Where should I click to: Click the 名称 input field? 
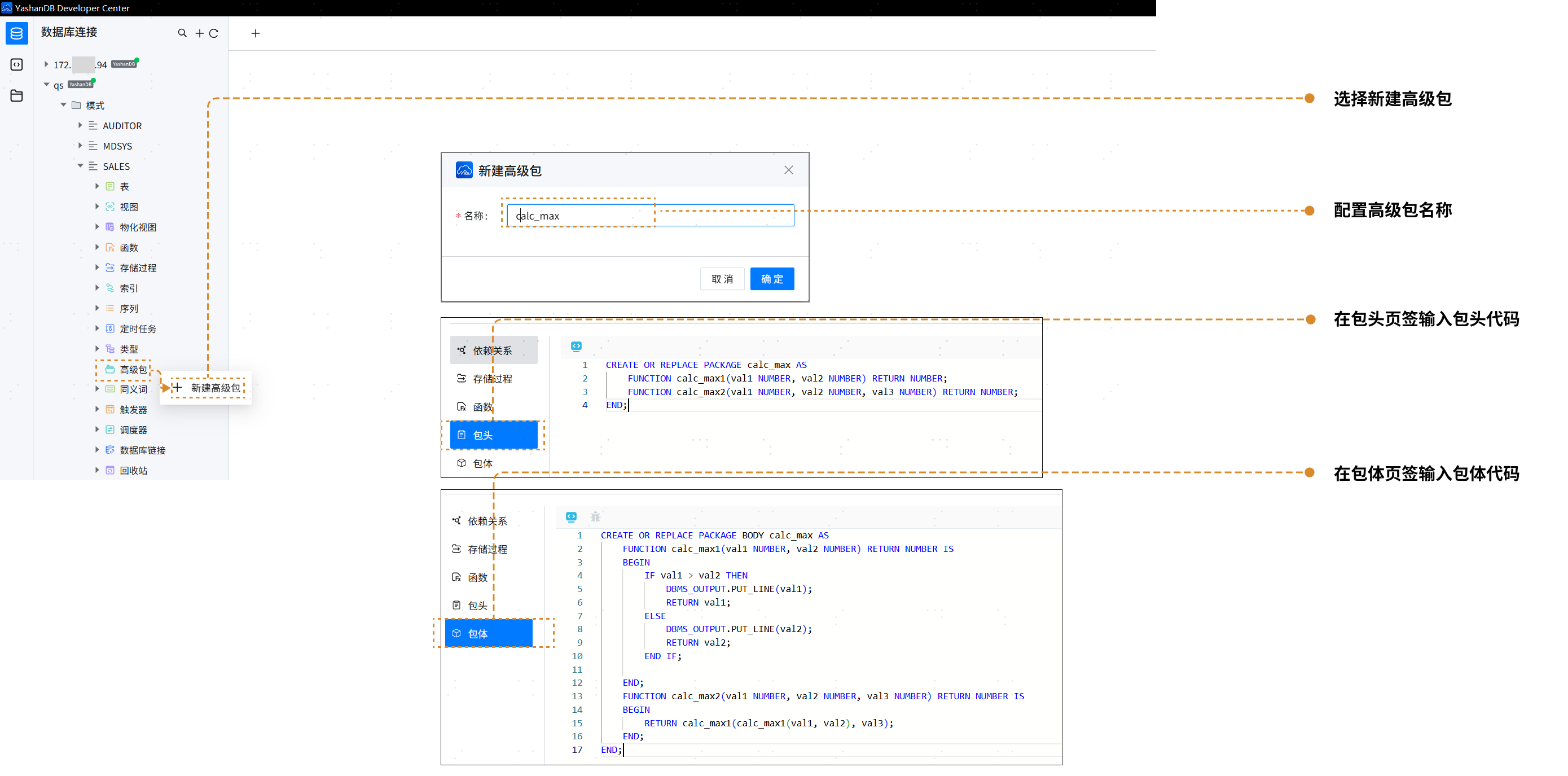649,216
